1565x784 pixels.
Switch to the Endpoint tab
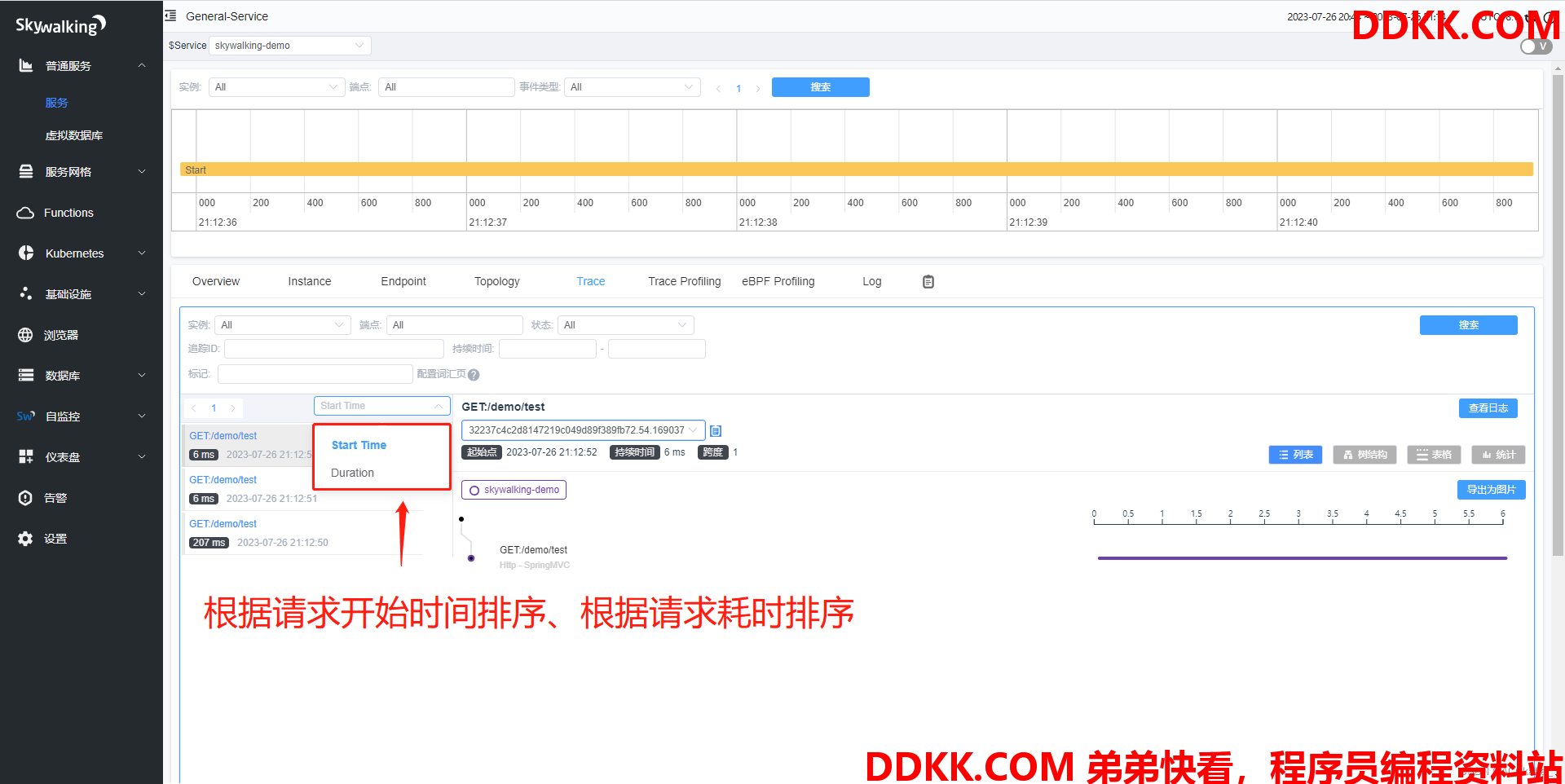coord(403,281)
